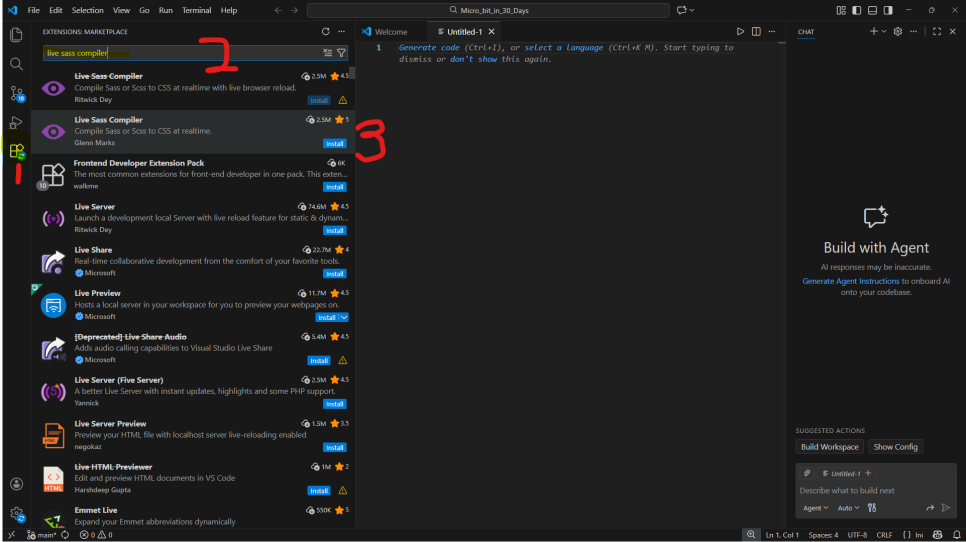Open the extension filter funnel
Image resolution: width=966 pixels, height=542 pixels.
(341, 53)
